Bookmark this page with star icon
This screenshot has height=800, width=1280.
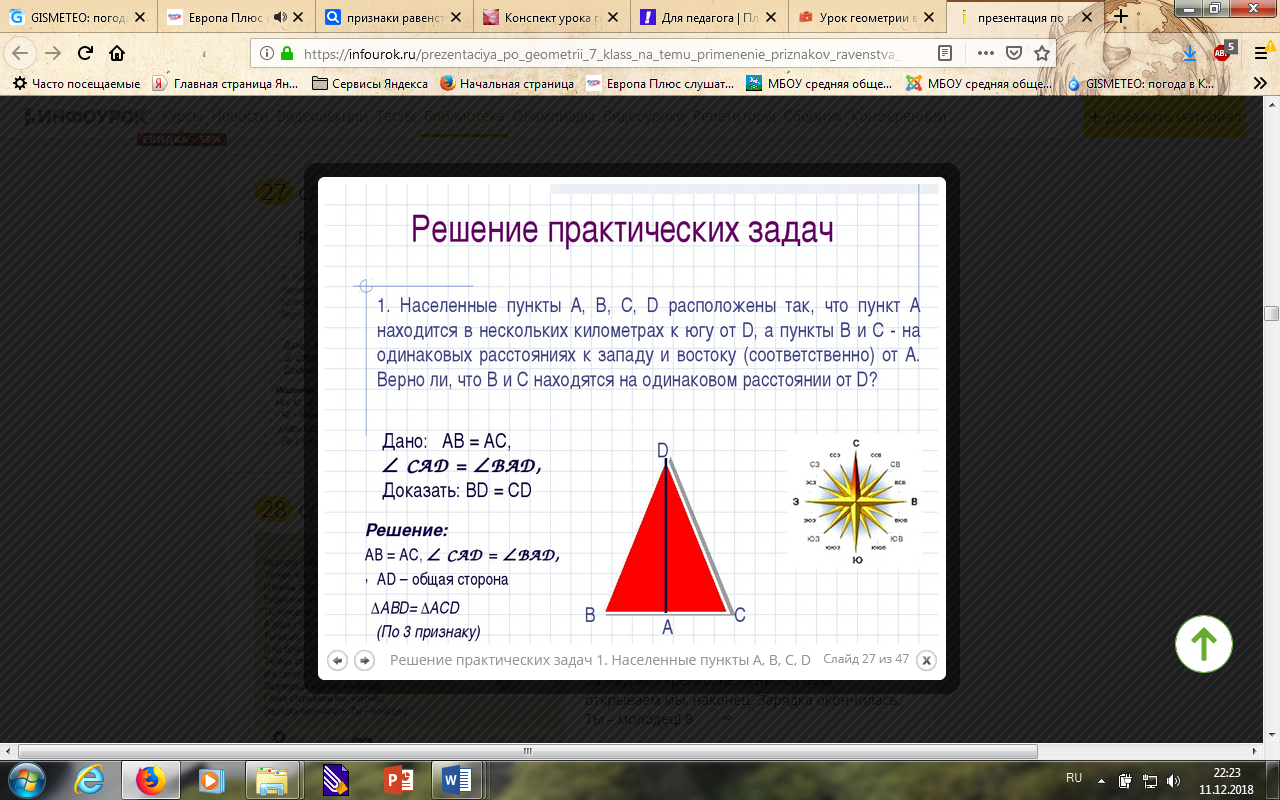click(1042, 53)
